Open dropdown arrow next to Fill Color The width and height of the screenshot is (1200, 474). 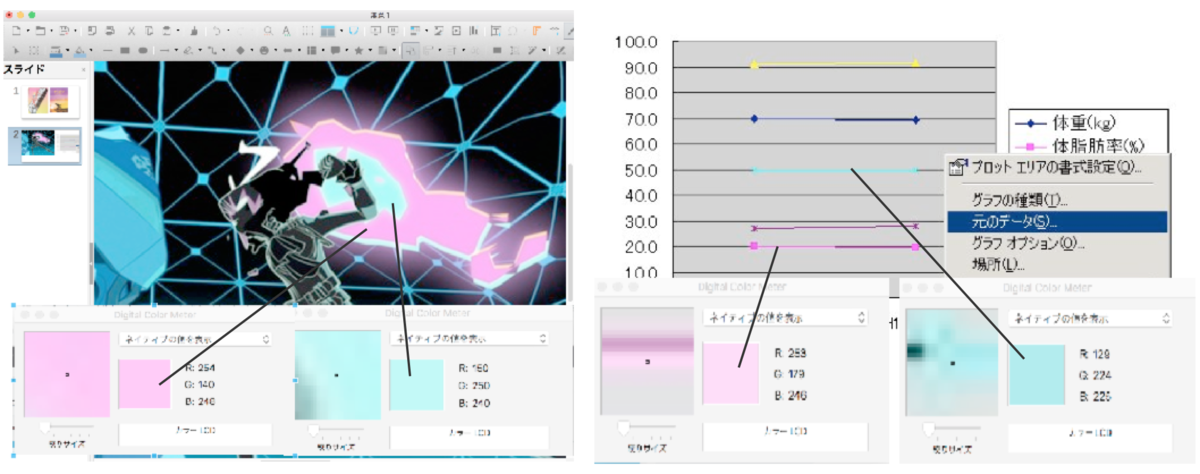tap(91, 50)
